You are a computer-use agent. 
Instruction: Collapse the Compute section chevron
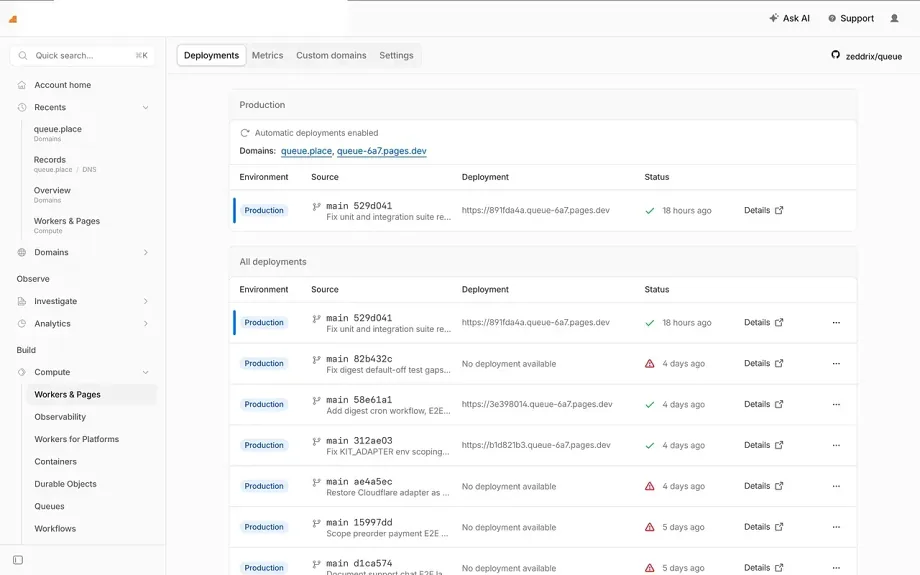(x=146, y=372)
